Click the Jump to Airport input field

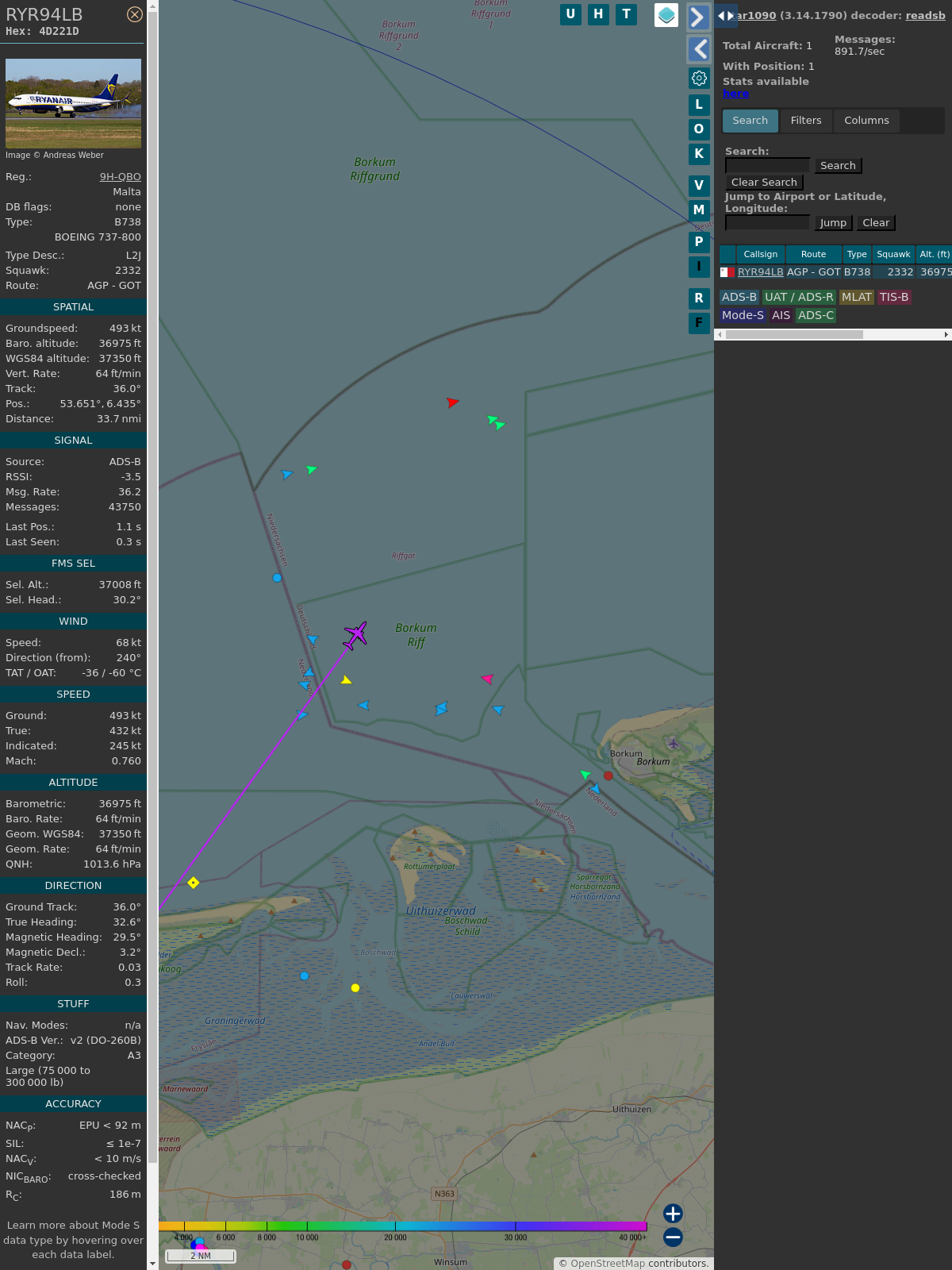767,223
